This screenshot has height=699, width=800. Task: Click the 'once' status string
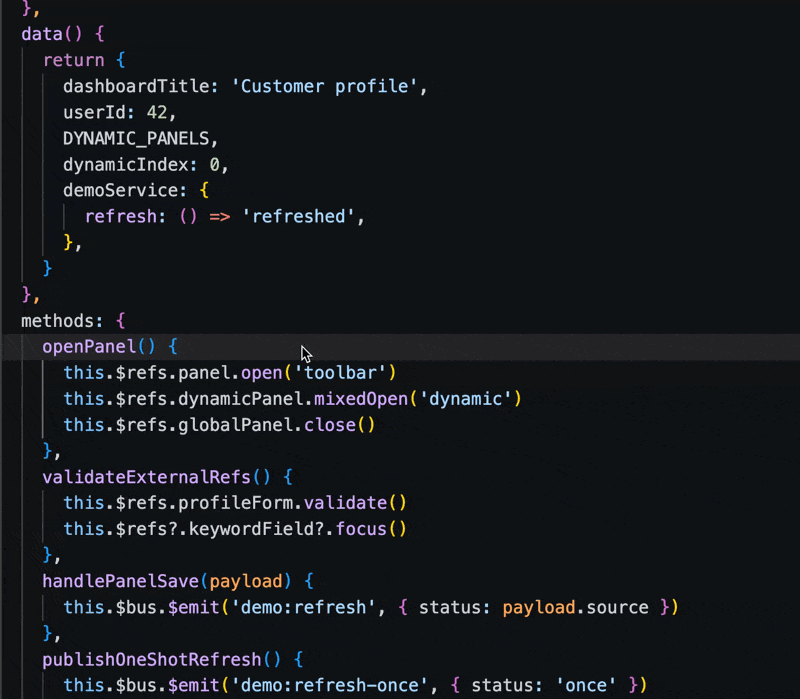[586, 685]
